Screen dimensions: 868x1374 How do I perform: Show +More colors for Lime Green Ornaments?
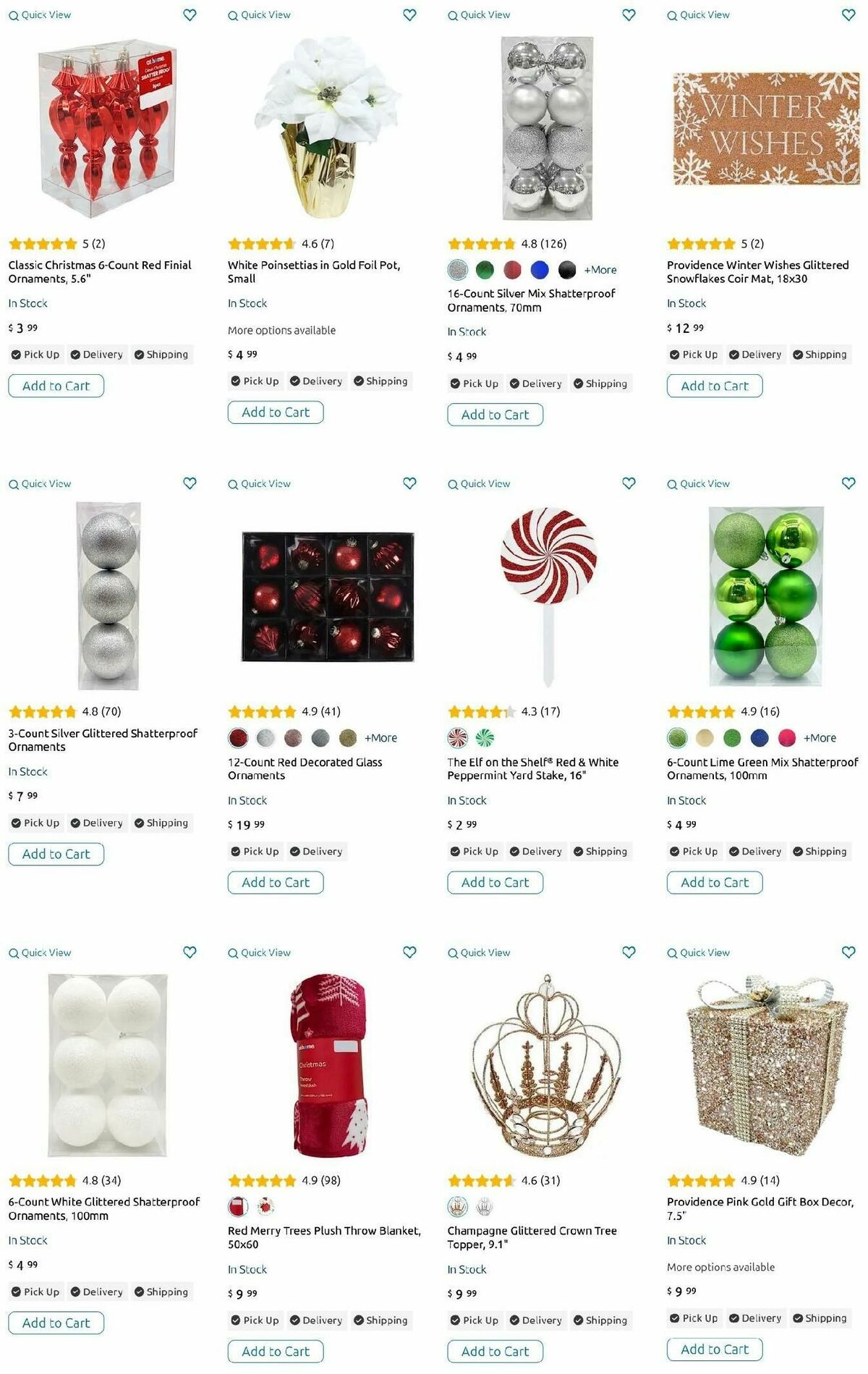(x=820, y=738)
